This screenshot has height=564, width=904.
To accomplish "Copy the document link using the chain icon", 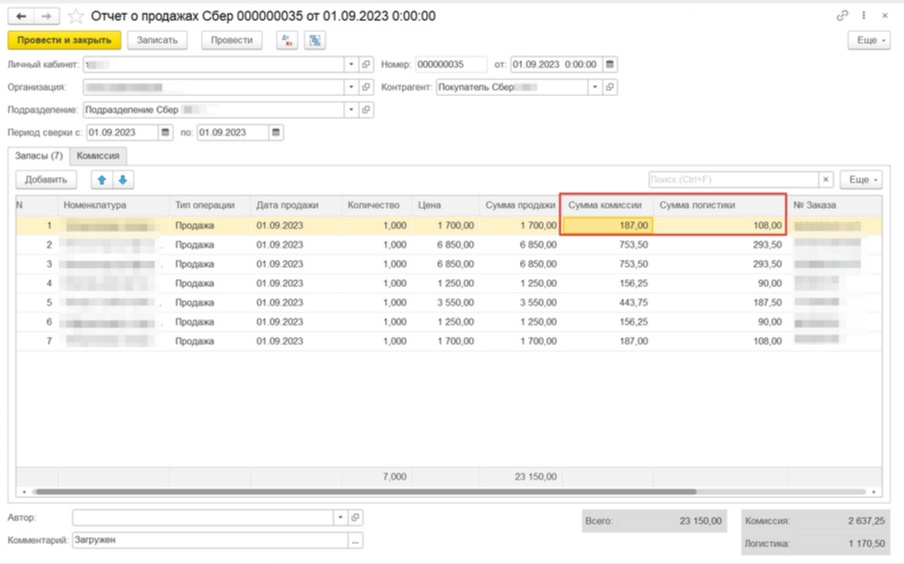I will 843,16.
